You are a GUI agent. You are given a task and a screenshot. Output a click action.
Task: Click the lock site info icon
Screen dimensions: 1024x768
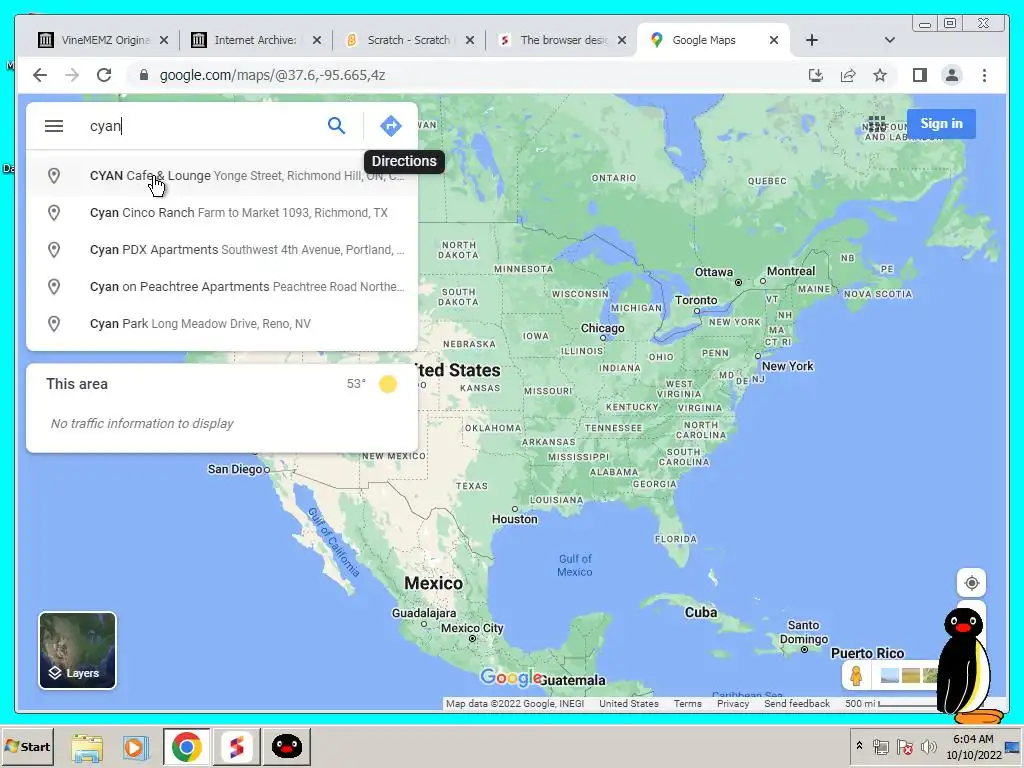(144, 75)
